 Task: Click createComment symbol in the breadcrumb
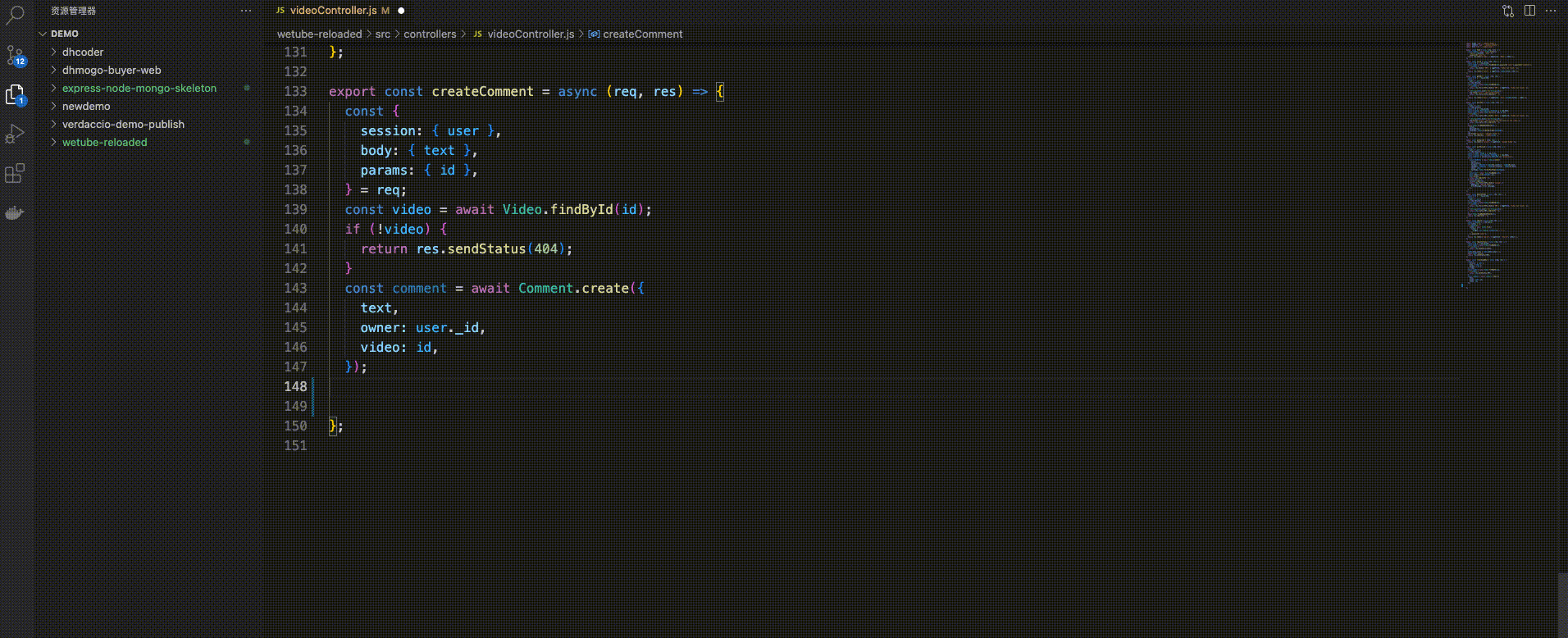[642, 34]
